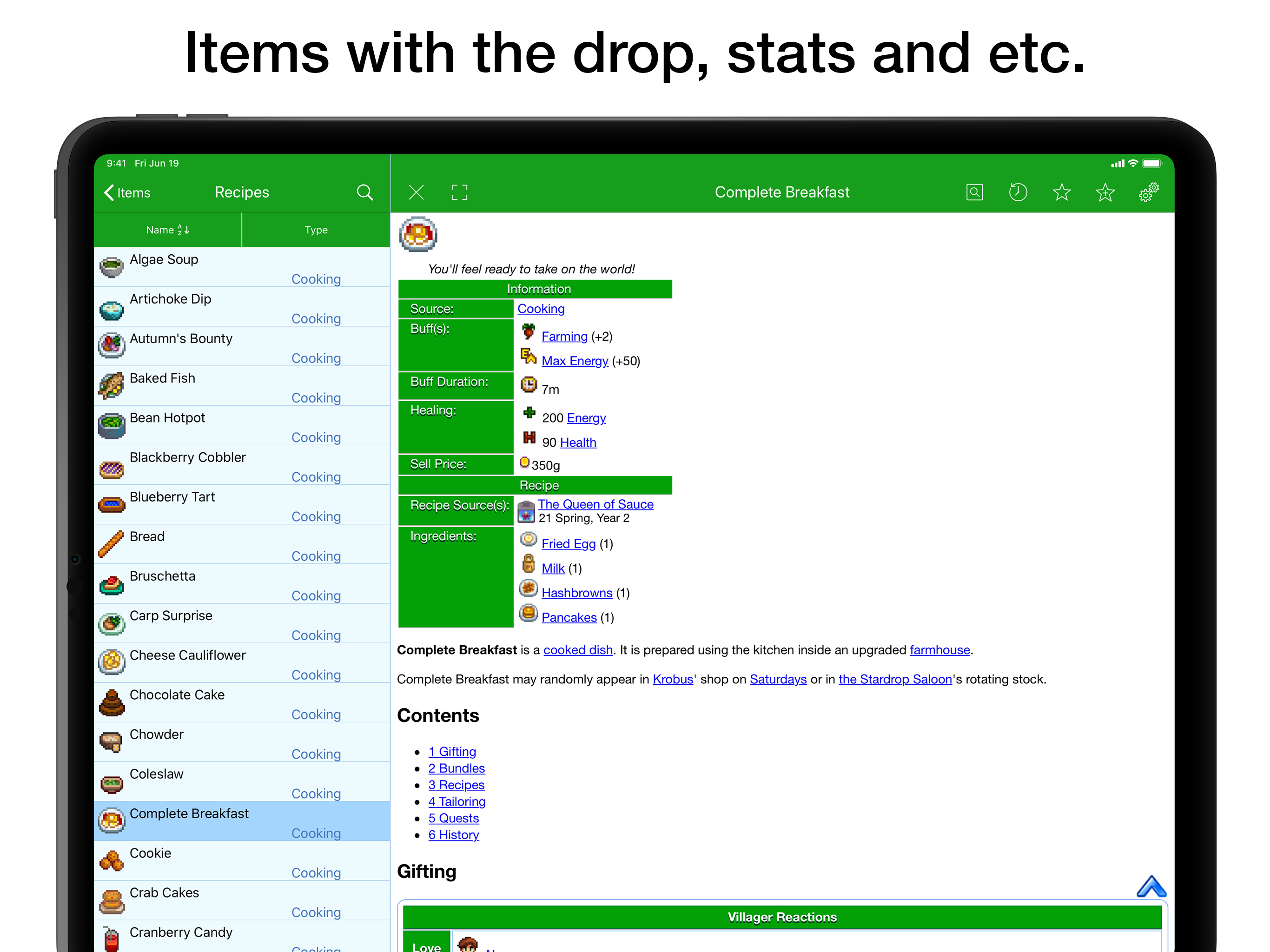Open the browsing history clock icon
Screen dimensions: 1270x952
(x=1018, y=192)
